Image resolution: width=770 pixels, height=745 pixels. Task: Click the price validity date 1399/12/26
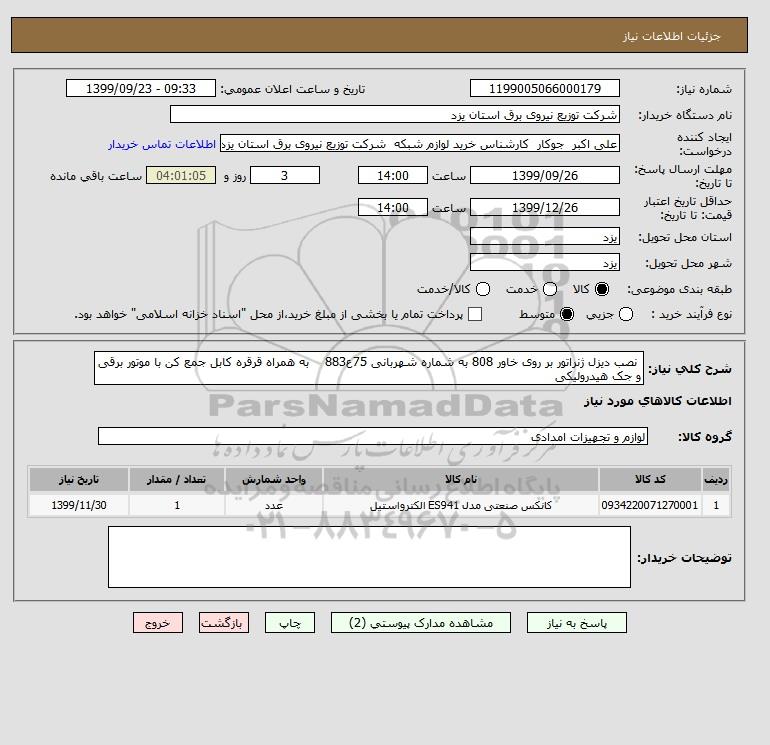pyautogui.click(x=545, y=207)
